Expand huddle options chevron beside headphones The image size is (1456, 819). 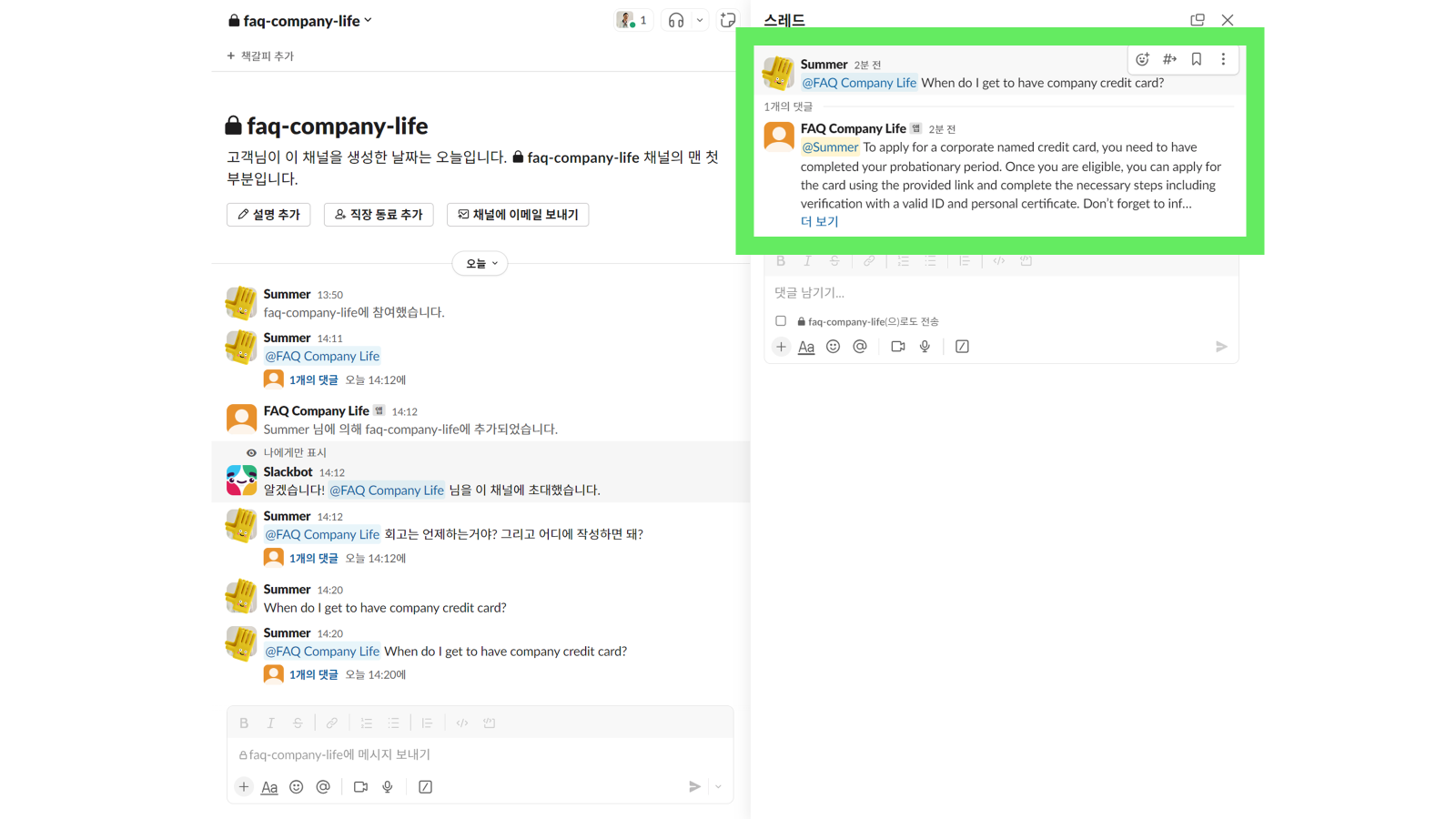pos(700,20)
